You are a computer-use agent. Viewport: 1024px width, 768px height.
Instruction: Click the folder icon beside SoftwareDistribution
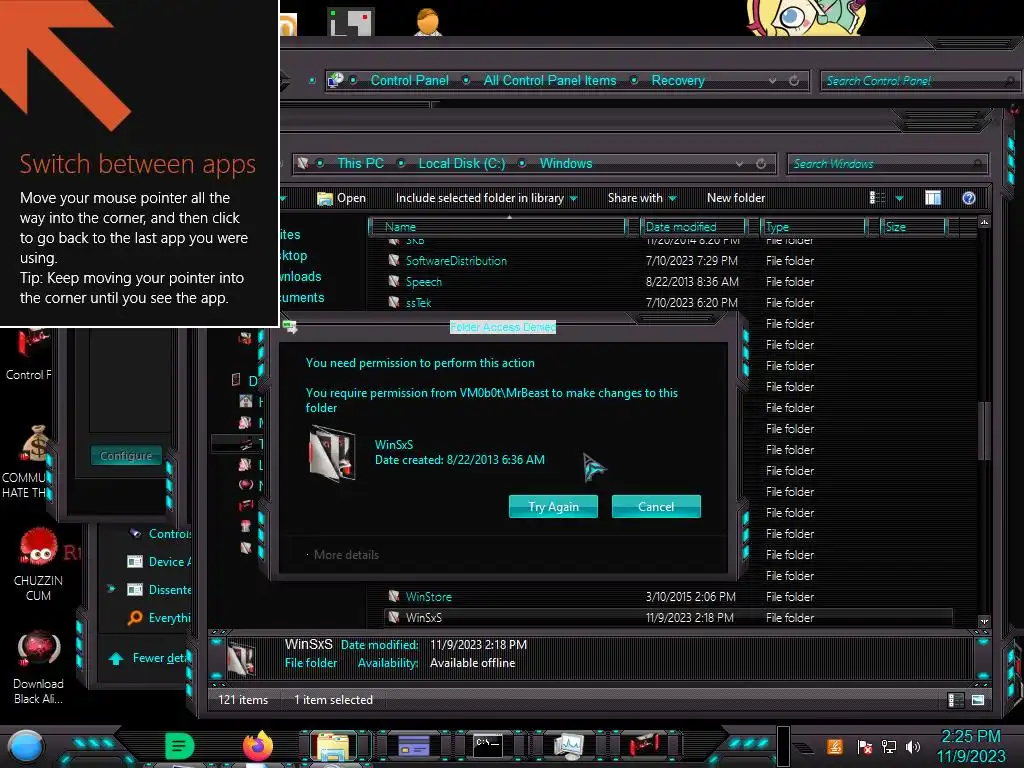pos(394,261)
